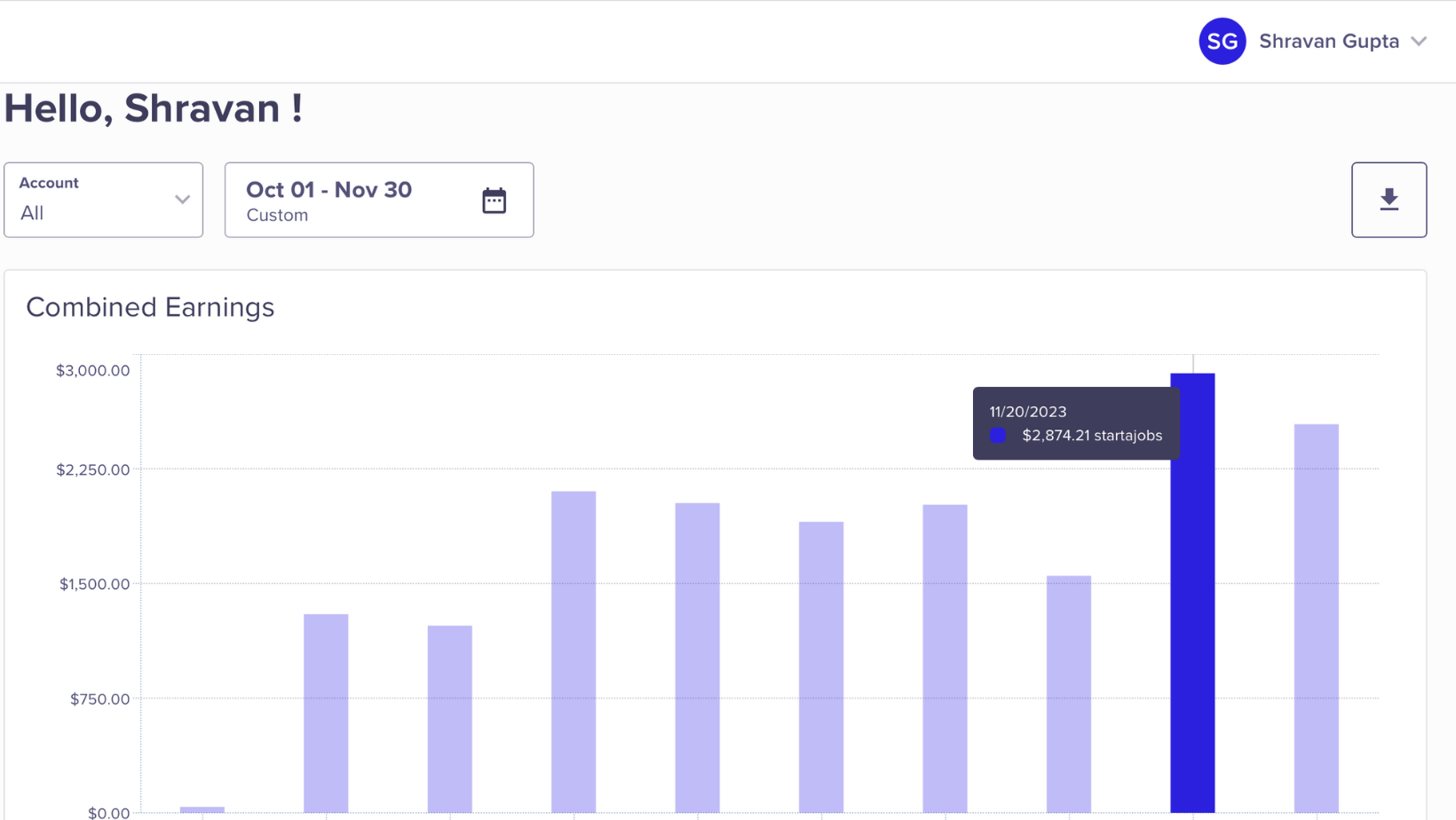Click the tiny first bar in chart
1456x820 pixels.
click(202, 809)
